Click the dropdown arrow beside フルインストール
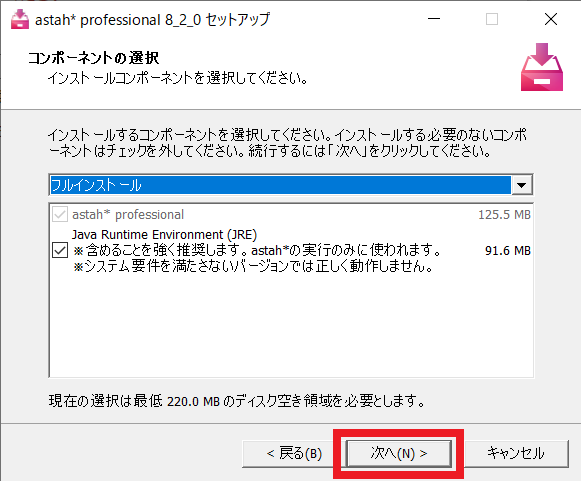 coord(522,185)
